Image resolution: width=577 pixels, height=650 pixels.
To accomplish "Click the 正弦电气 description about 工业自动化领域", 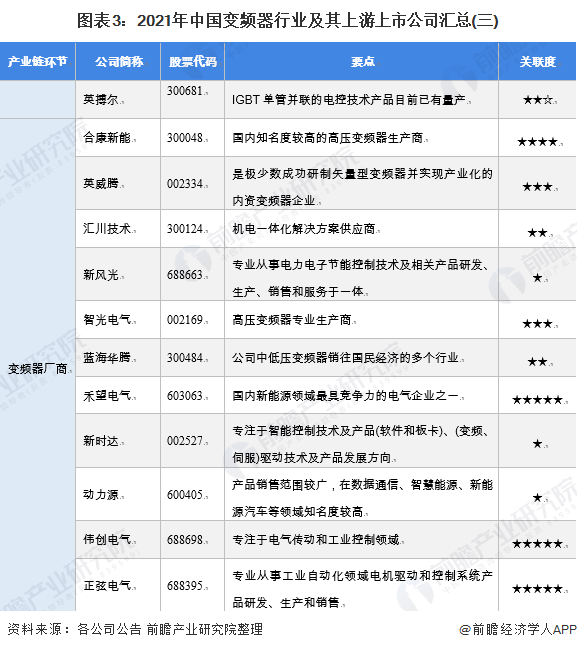I will (362, 589).
